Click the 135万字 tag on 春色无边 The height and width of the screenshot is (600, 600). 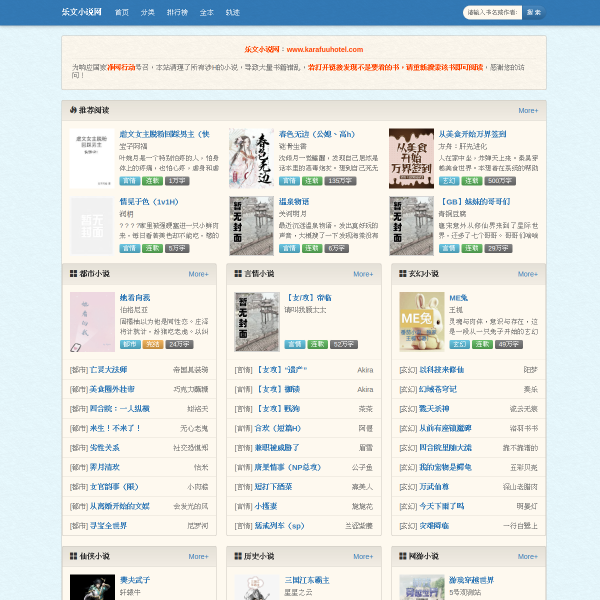click(x=340, y=181)
